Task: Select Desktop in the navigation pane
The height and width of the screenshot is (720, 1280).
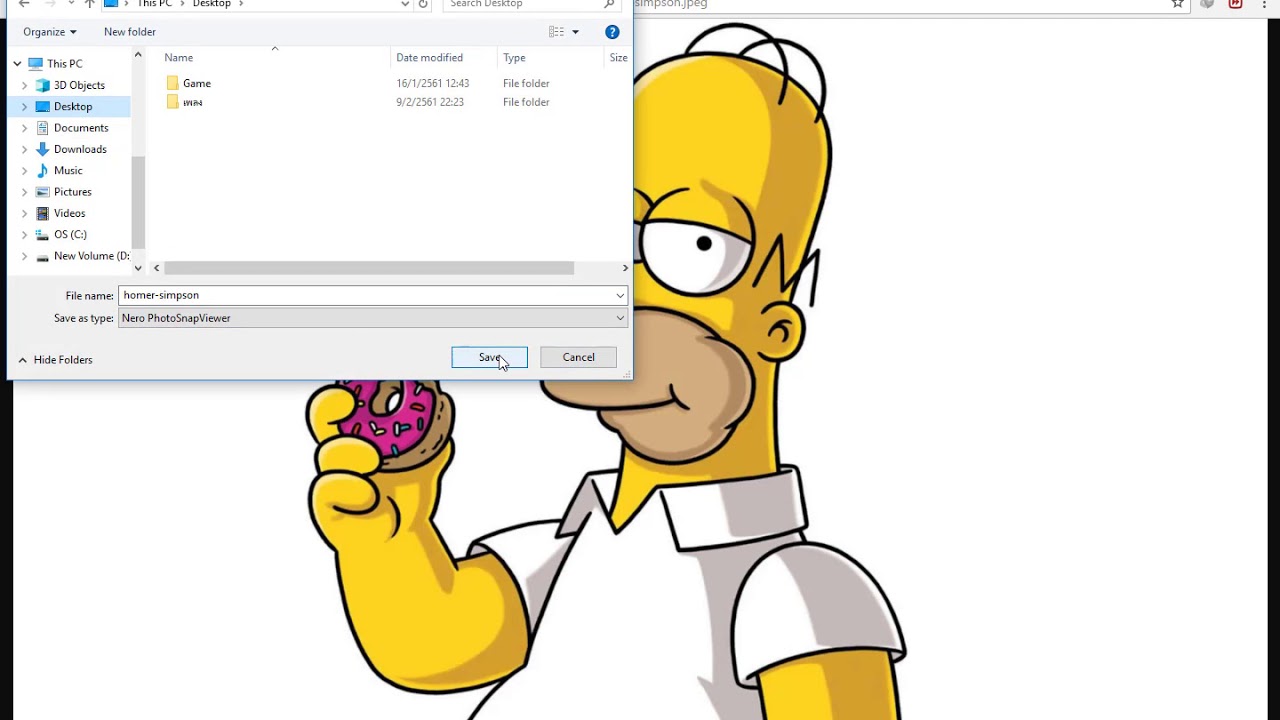Action: tap(72, 106)
